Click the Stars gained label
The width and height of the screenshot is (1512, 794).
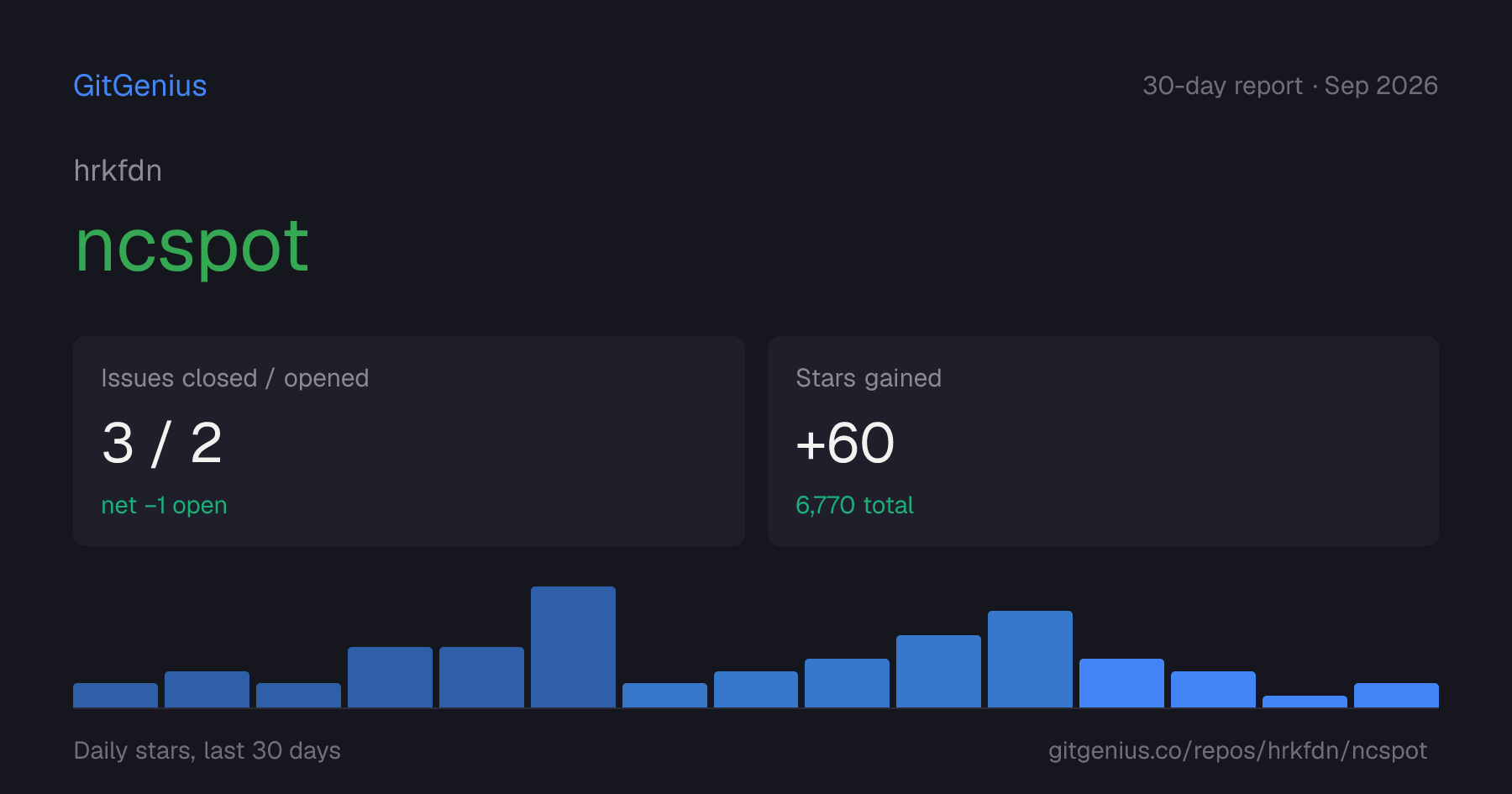[x=869, y=378]
